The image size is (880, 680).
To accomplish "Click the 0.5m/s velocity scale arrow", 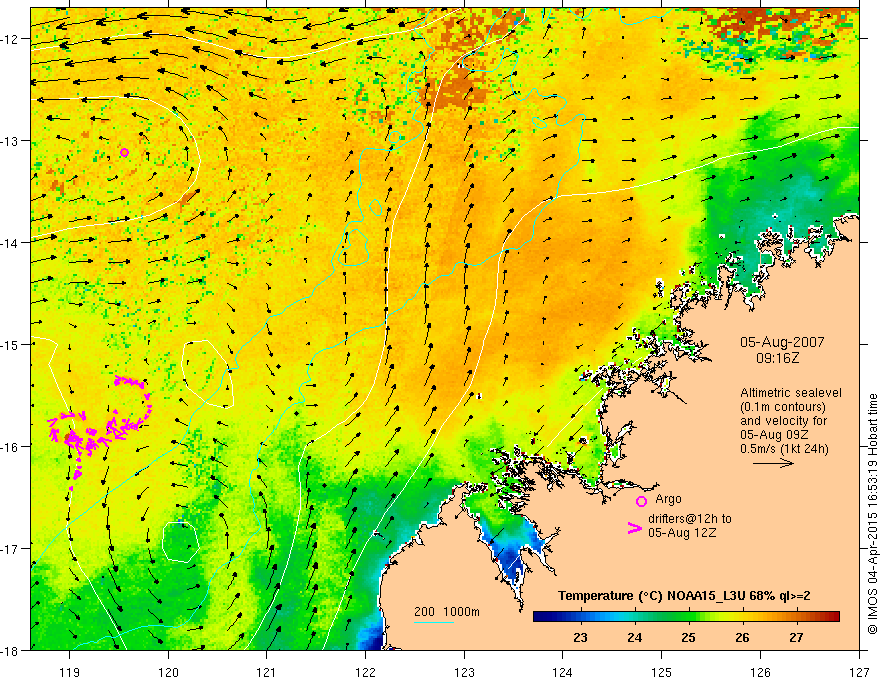I will 773,463.
